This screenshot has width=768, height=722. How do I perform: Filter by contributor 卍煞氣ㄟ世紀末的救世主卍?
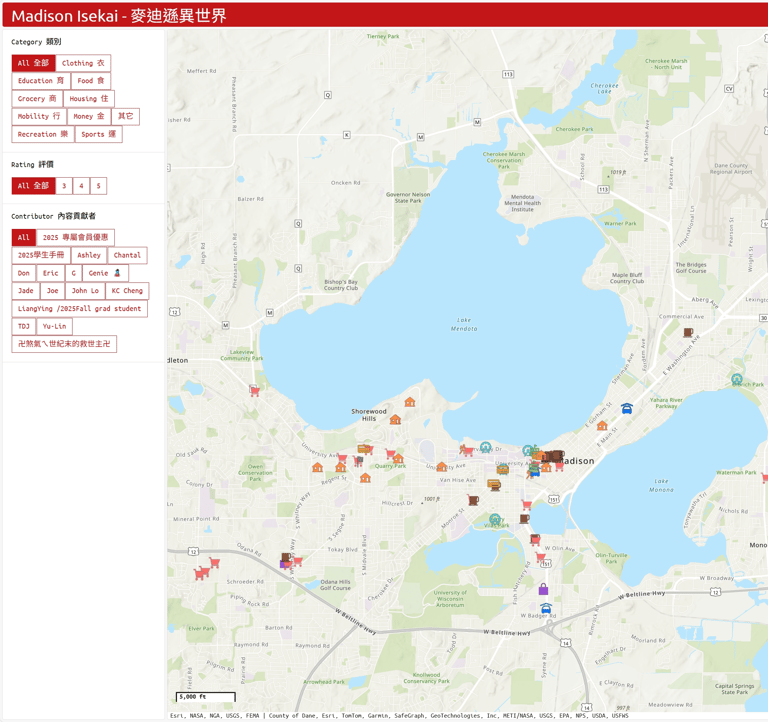tap(64, 344)
